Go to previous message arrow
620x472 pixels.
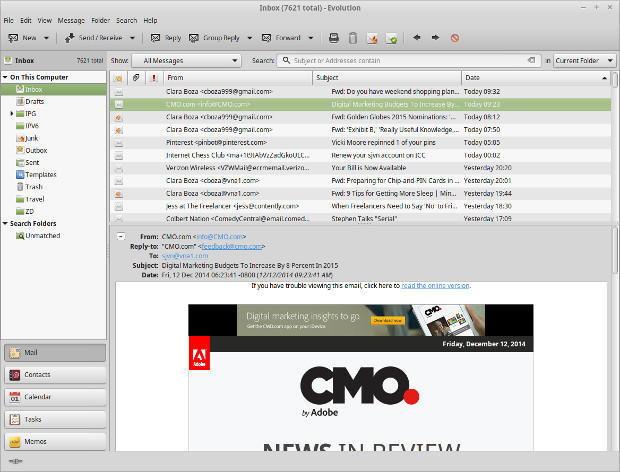point(416,38)
